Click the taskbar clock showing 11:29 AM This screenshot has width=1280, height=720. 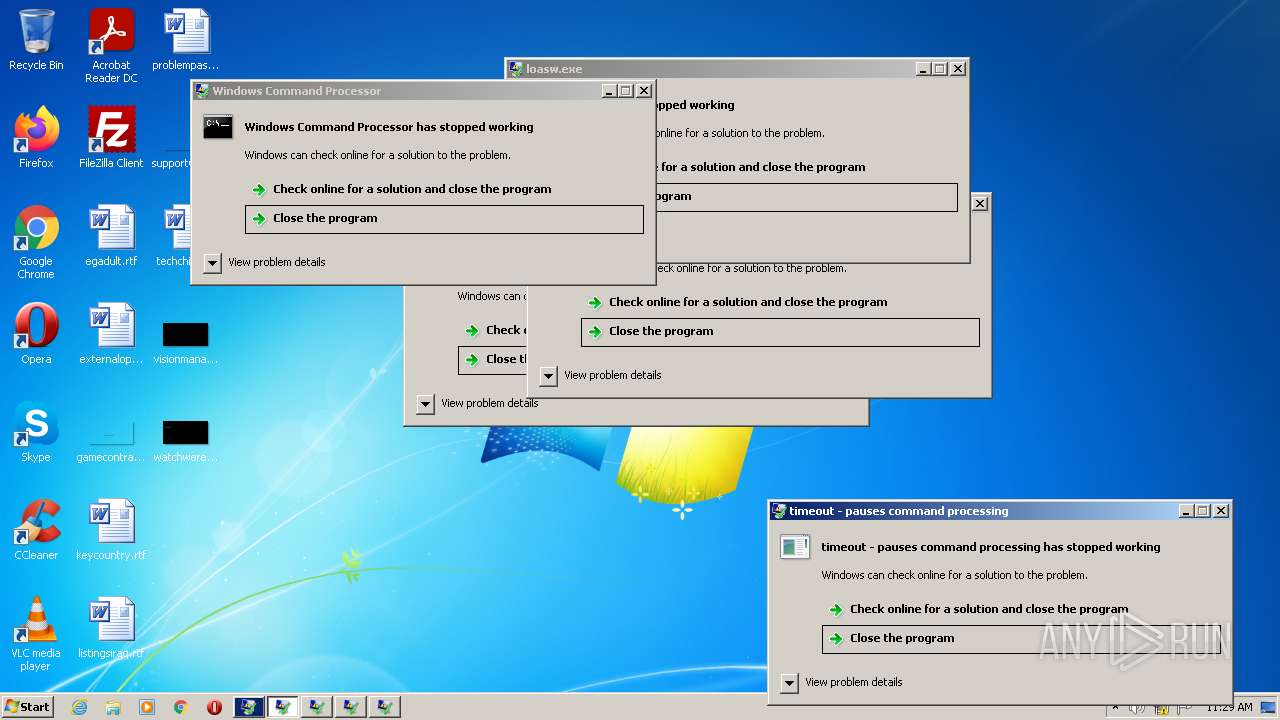pyautogui.click(x=1229, y=707)
